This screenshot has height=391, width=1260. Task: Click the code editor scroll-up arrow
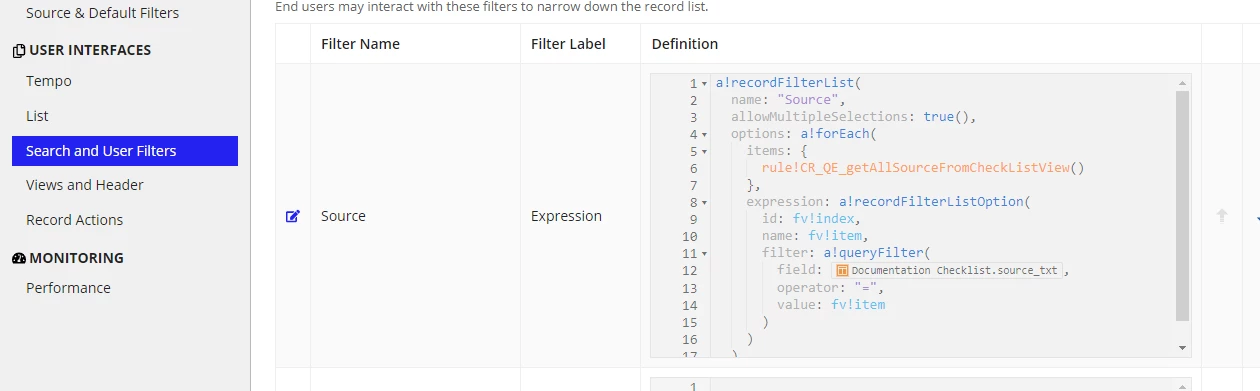point(1183,82)
